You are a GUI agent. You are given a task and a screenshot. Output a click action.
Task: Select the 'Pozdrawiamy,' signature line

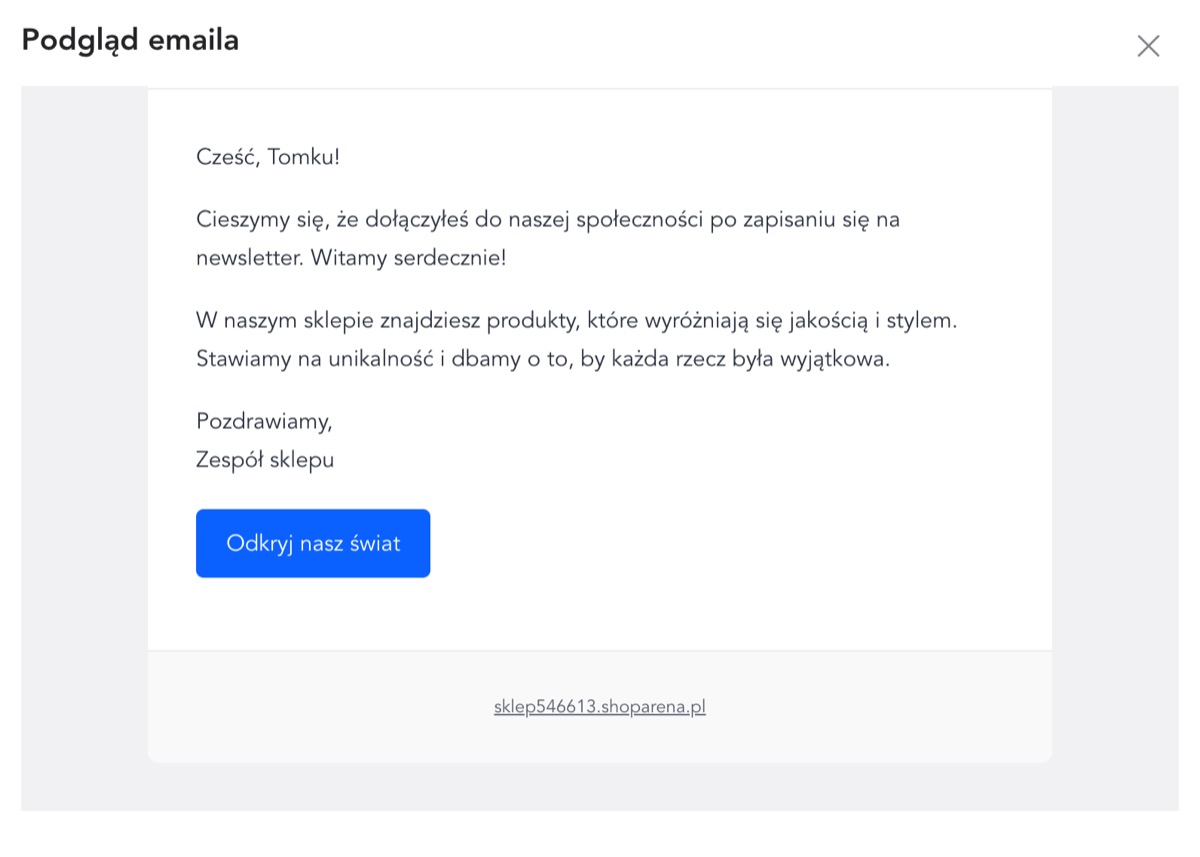pyautogui.click(x=264, y=421)
